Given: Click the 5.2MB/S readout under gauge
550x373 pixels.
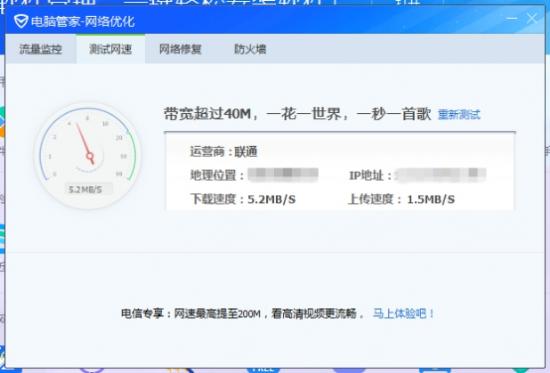Looking at the screenshot, I should click(85, 190).
